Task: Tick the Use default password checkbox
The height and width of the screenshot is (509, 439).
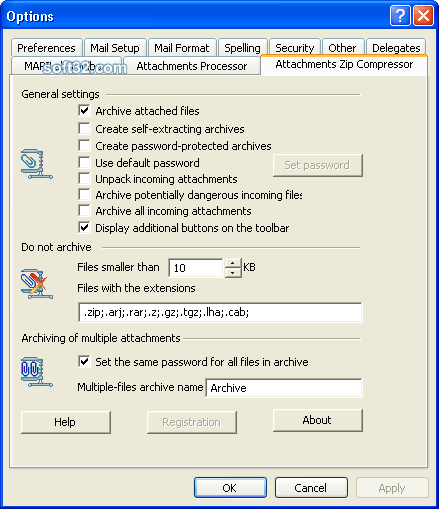Action: point(84,162)
